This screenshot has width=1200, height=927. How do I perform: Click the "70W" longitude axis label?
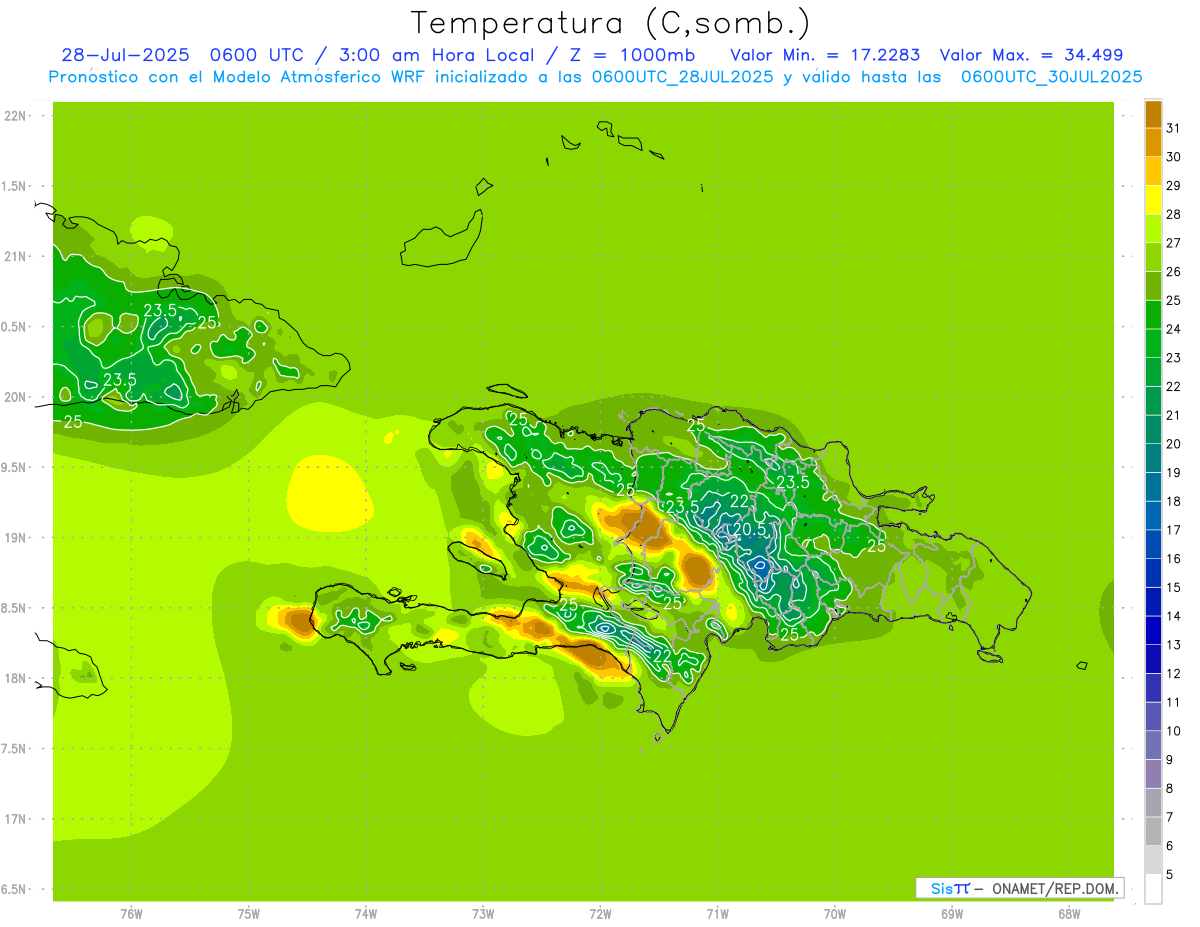835,914
